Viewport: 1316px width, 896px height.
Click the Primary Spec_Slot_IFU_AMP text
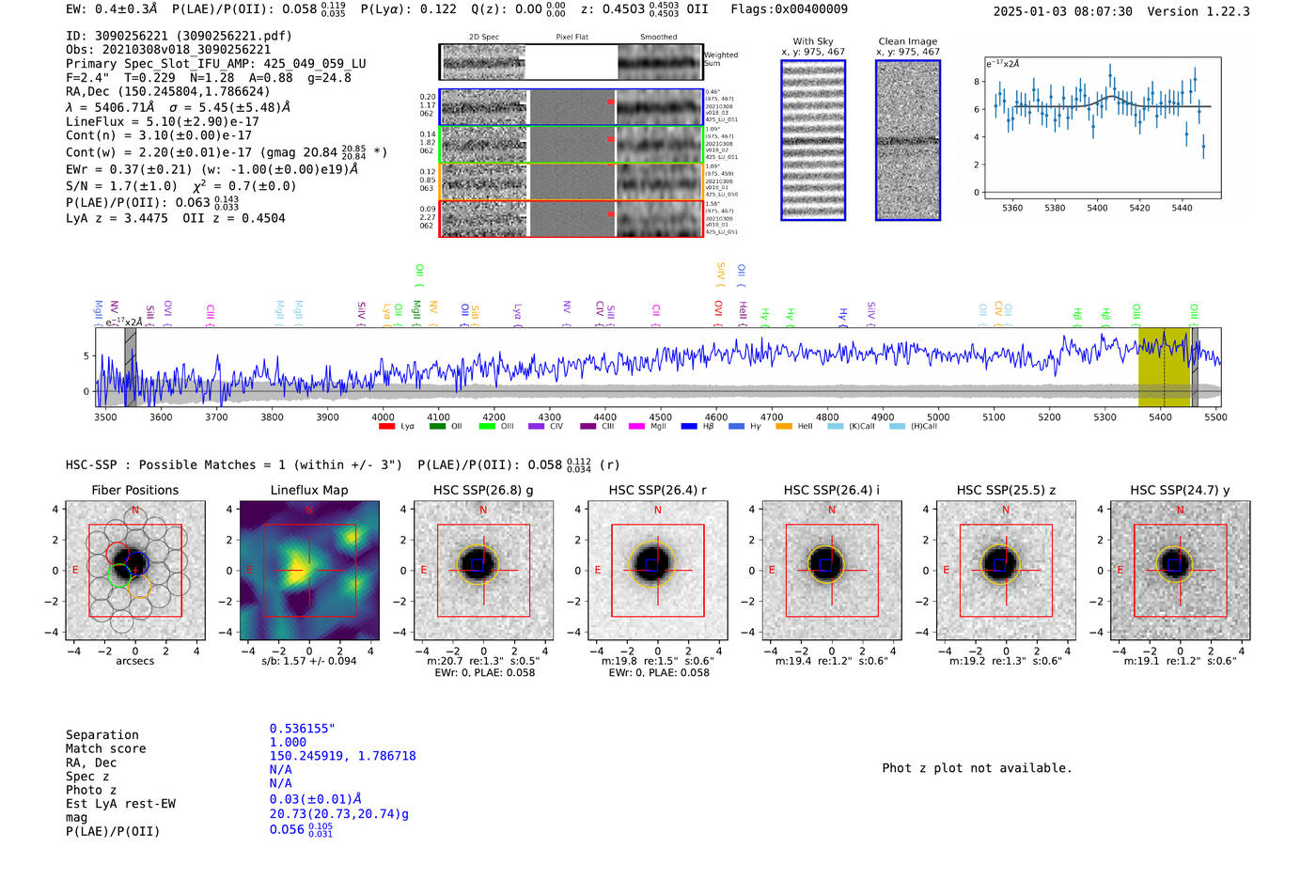click(216, 64)
